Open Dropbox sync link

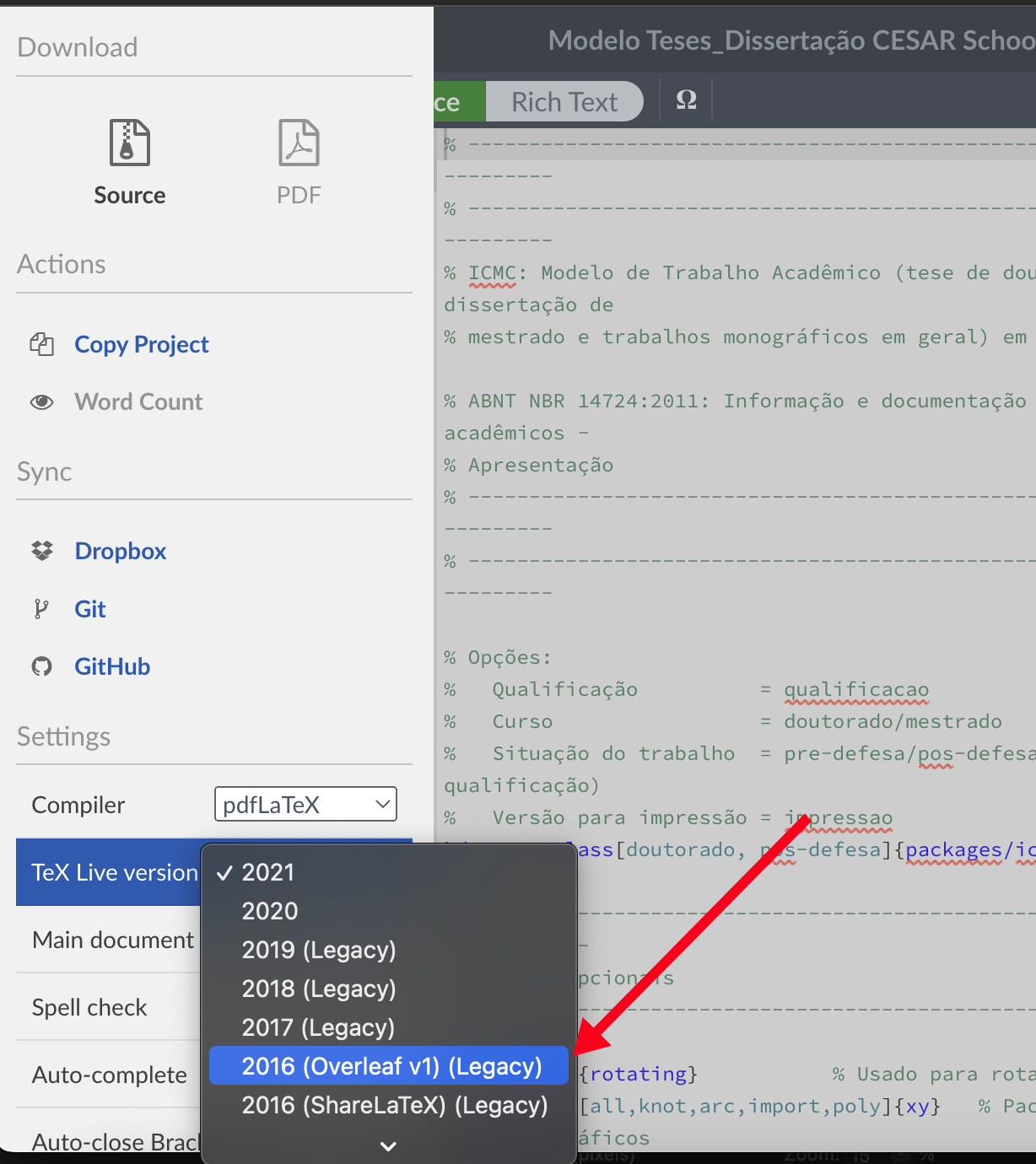(121, 551)
